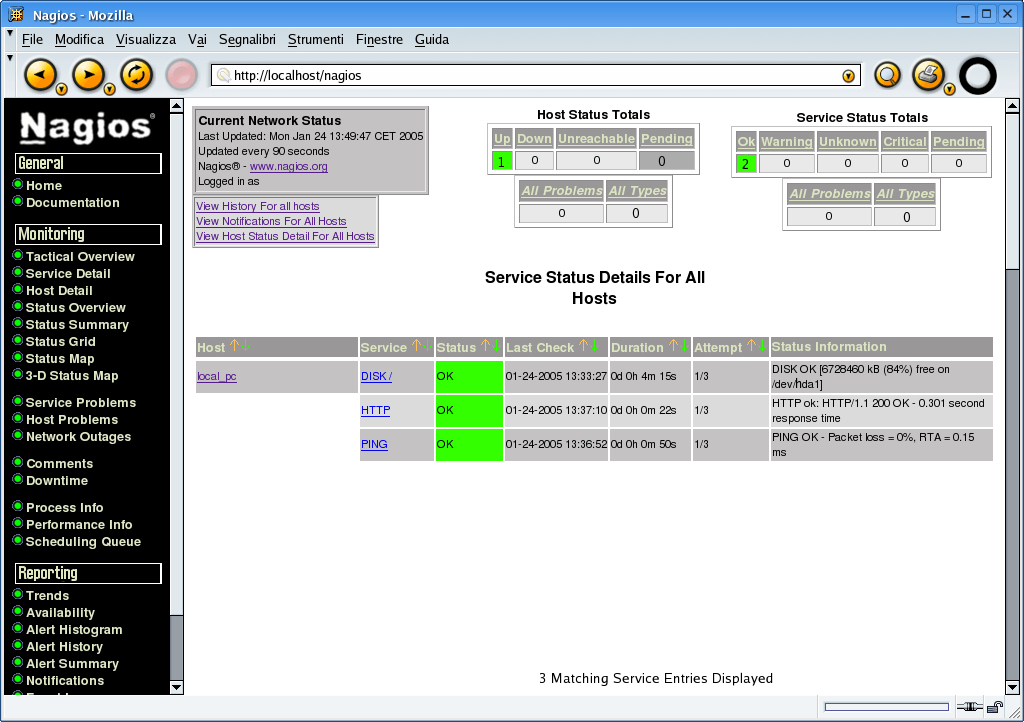This screenshot has height=722, width=1024.
Task: Follow the www.nagios.org link
Action: pyautogui.click(x=289, y=166)
